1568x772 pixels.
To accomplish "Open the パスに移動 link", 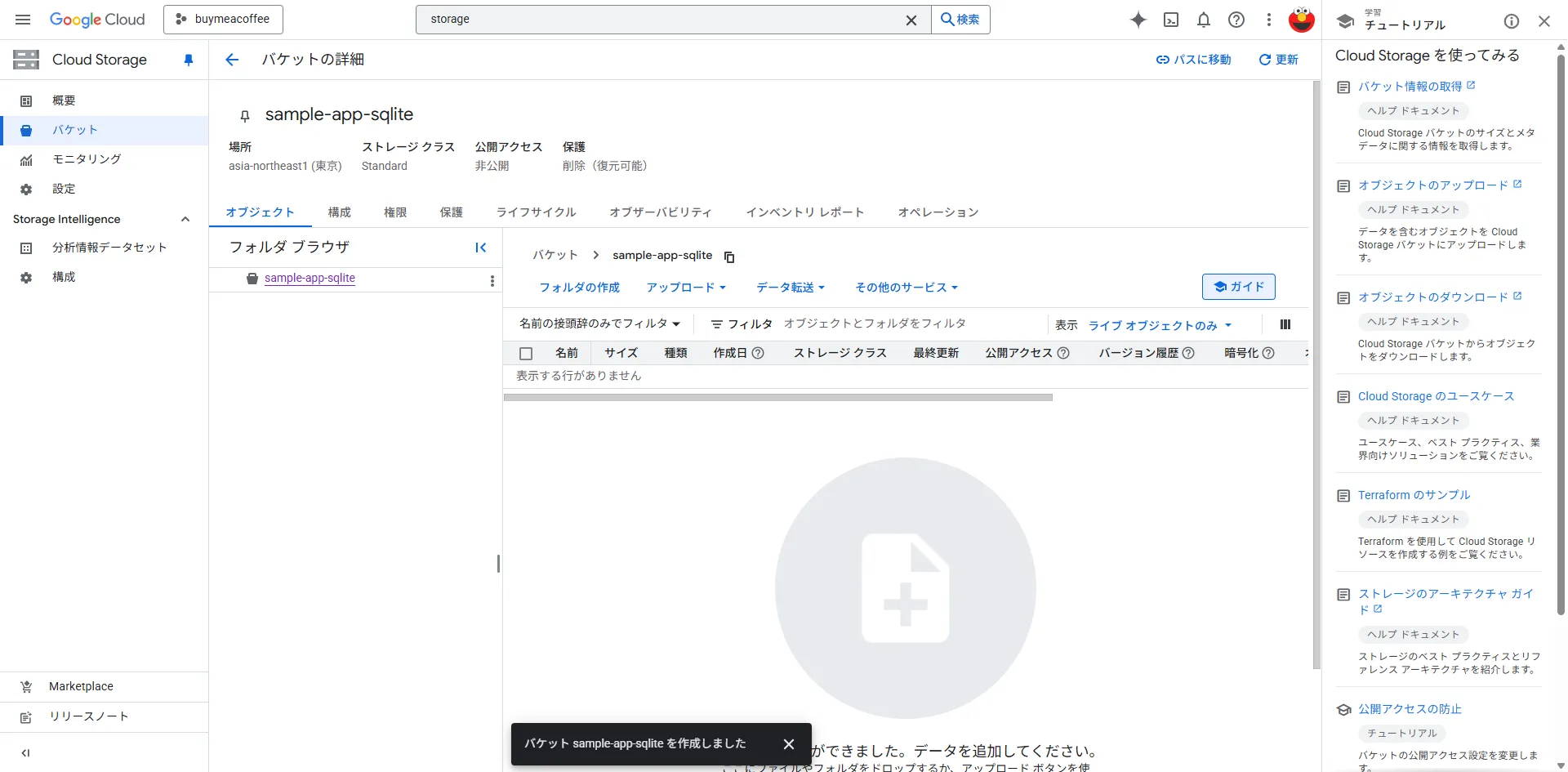I will [1193, 59].
